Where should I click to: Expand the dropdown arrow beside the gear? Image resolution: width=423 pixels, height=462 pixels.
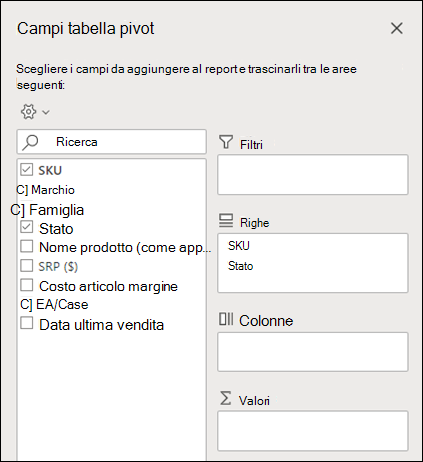tap(46, 112)
